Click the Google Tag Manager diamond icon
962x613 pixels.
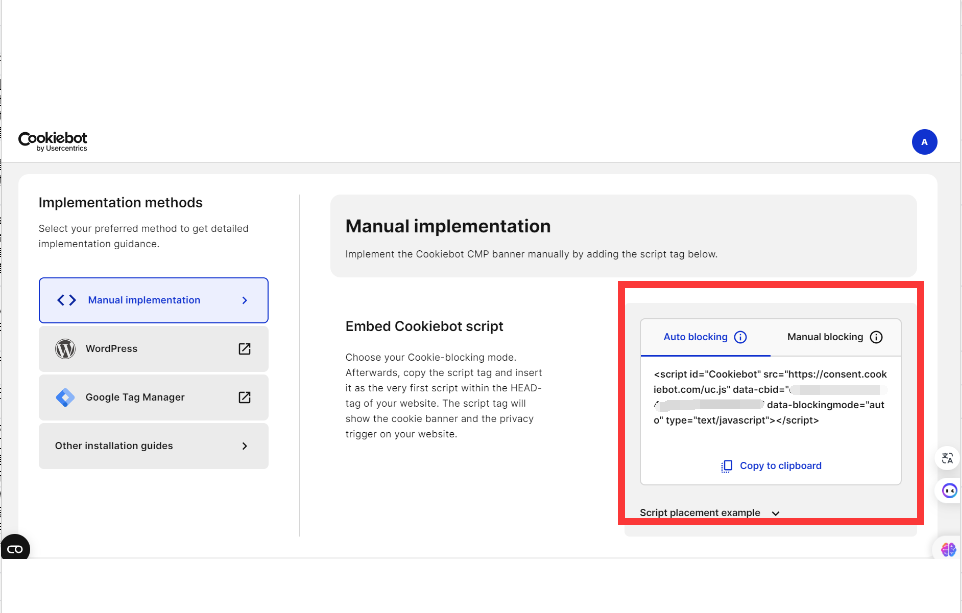tap(65, 398)
